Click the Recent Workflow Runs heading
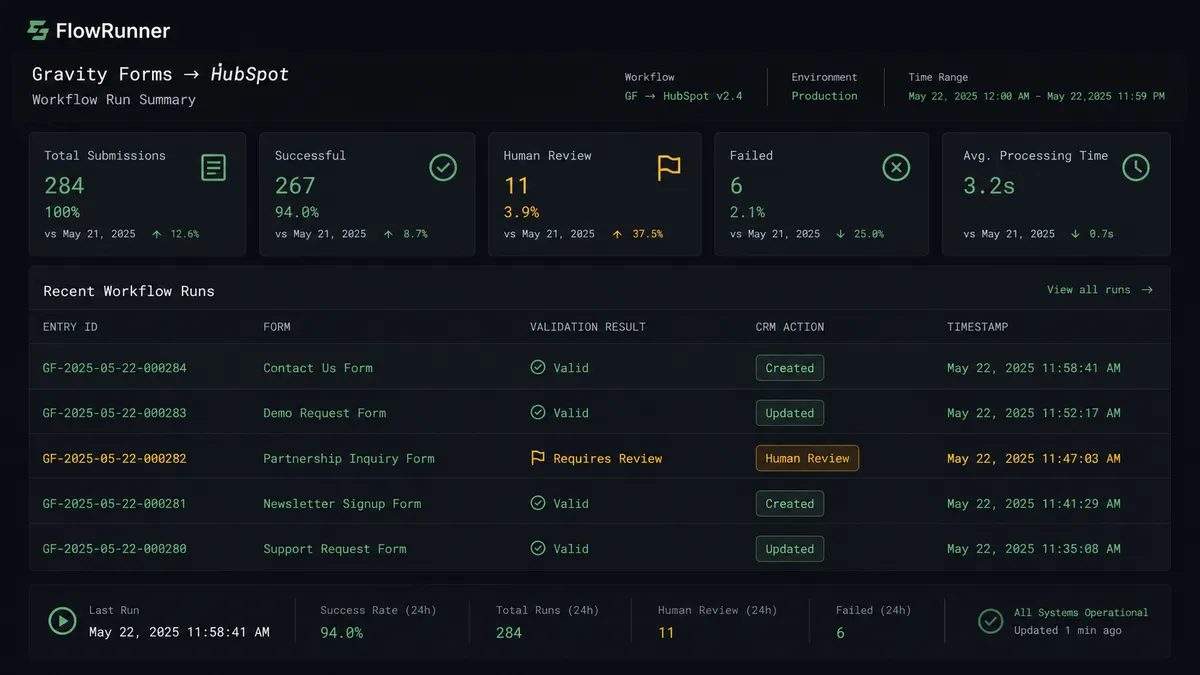Viewport: 1200px width, 675px height. 129,291
